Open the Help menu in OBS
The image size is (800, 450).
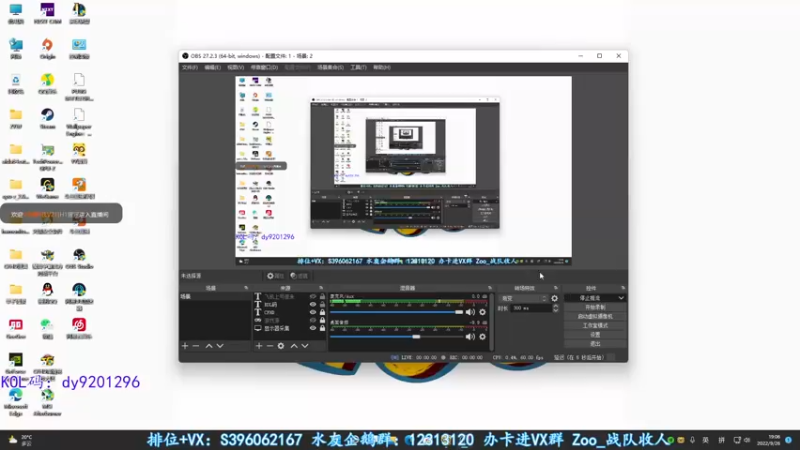click(382, 67)
